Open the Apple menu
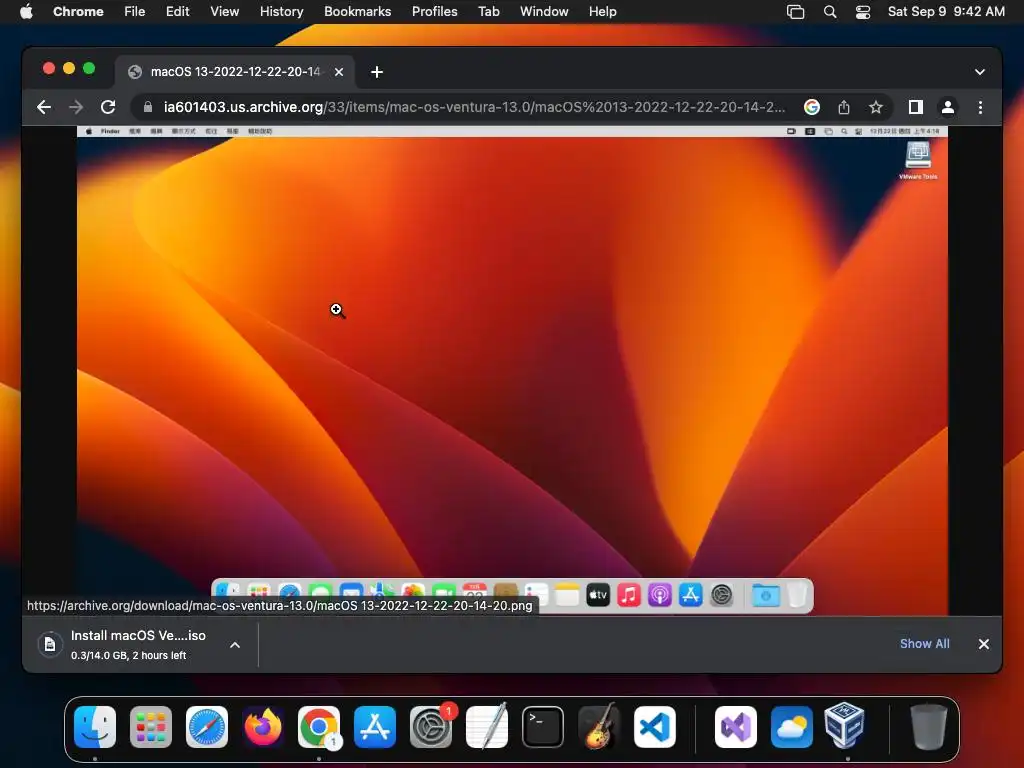This screenshot has height=768, width=1024. [x=26, y=12]
